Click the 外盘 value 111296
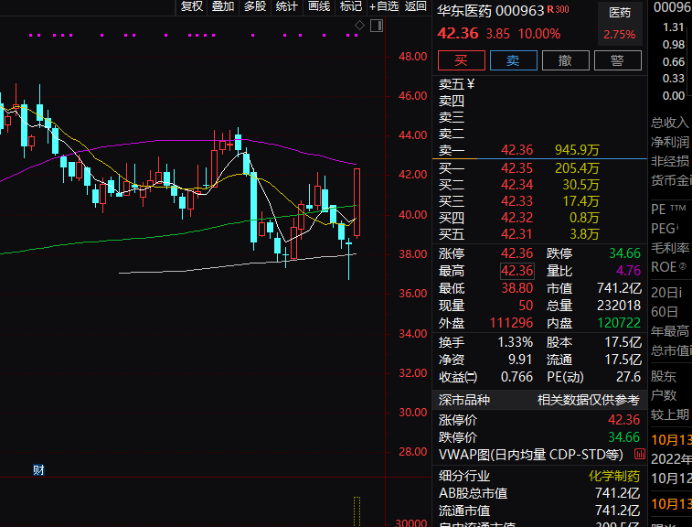 tap(511, 323)
